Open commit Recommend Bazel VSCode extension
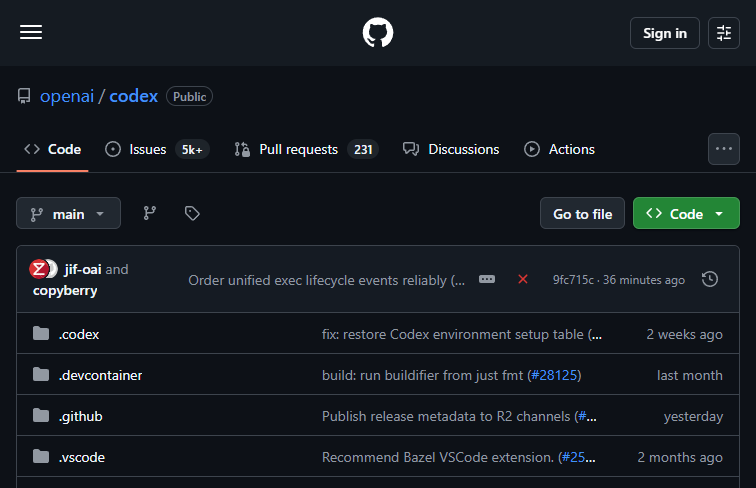756x488 pixels. (438, 457)
